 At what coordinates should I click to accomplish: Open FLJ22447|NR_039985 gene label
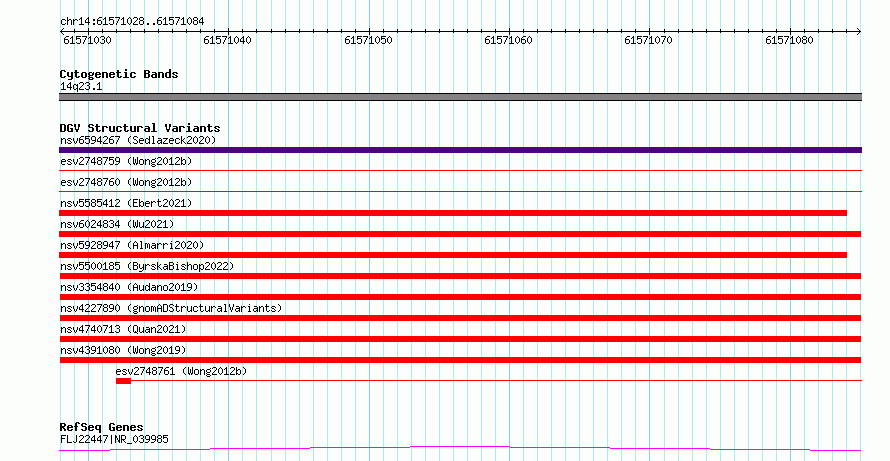114,439
